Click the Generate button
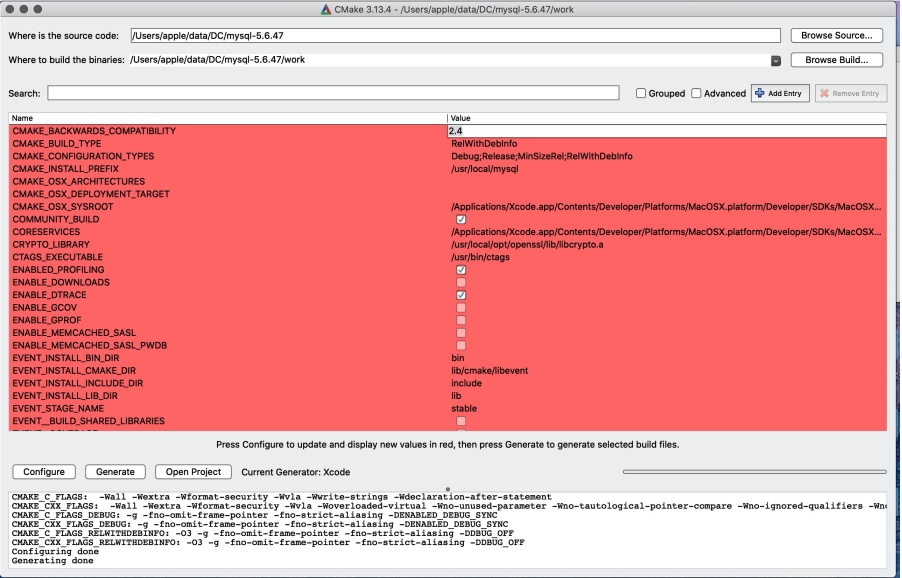Screen dimensions: 902x578 click(115, 472)
